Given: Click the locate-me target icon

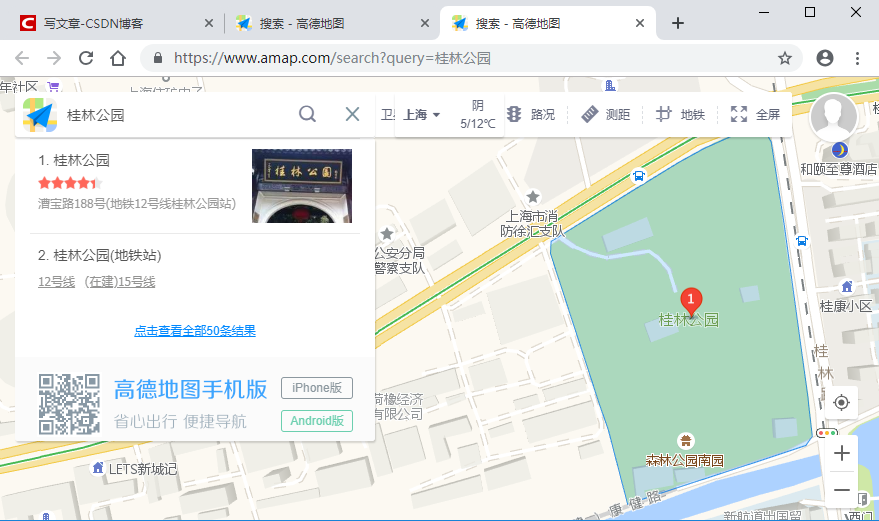Looking at the screenshot, I should (841, 403).
